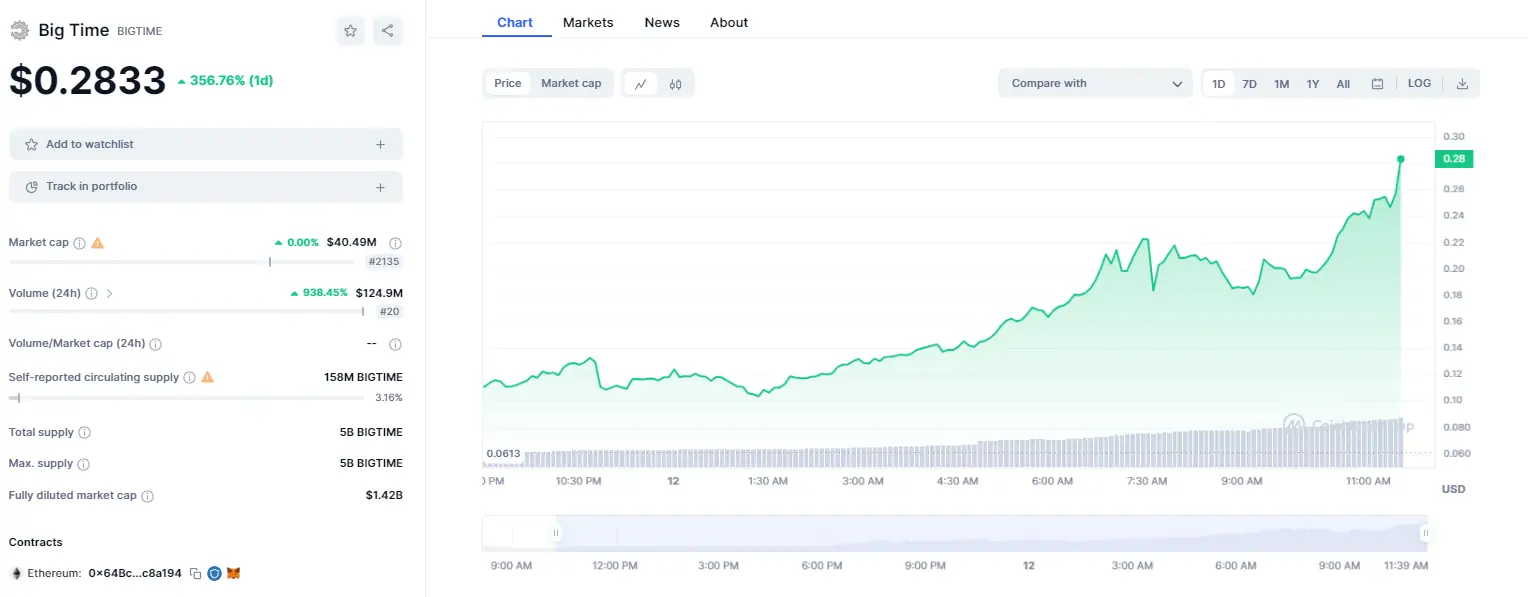Click the blue shield security icon
Viewport: 1528px width, 597px height.
point(214,574)
